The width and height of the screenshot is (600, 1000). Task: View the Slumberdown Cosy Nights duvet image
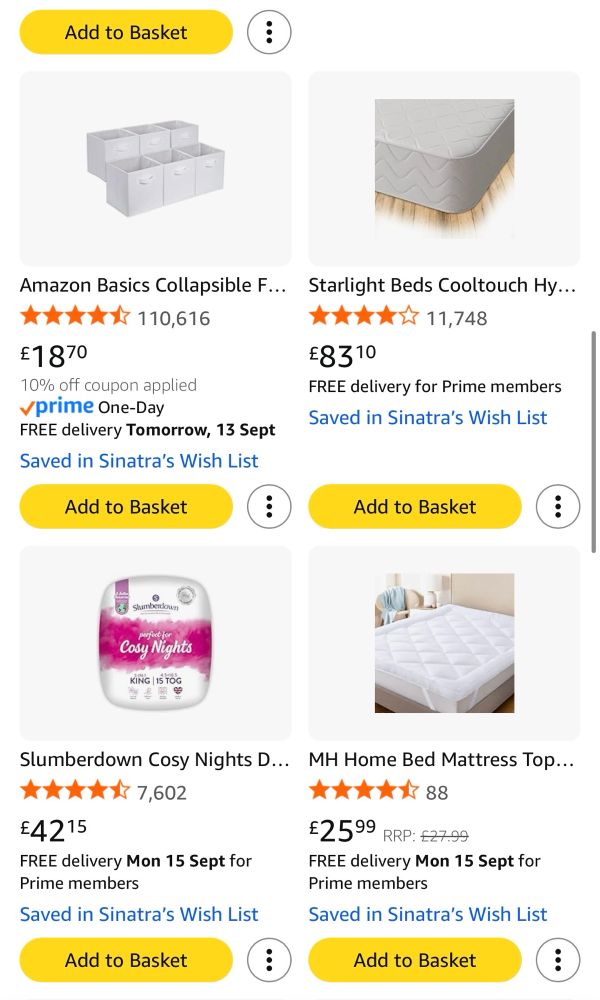coord(155,643)
